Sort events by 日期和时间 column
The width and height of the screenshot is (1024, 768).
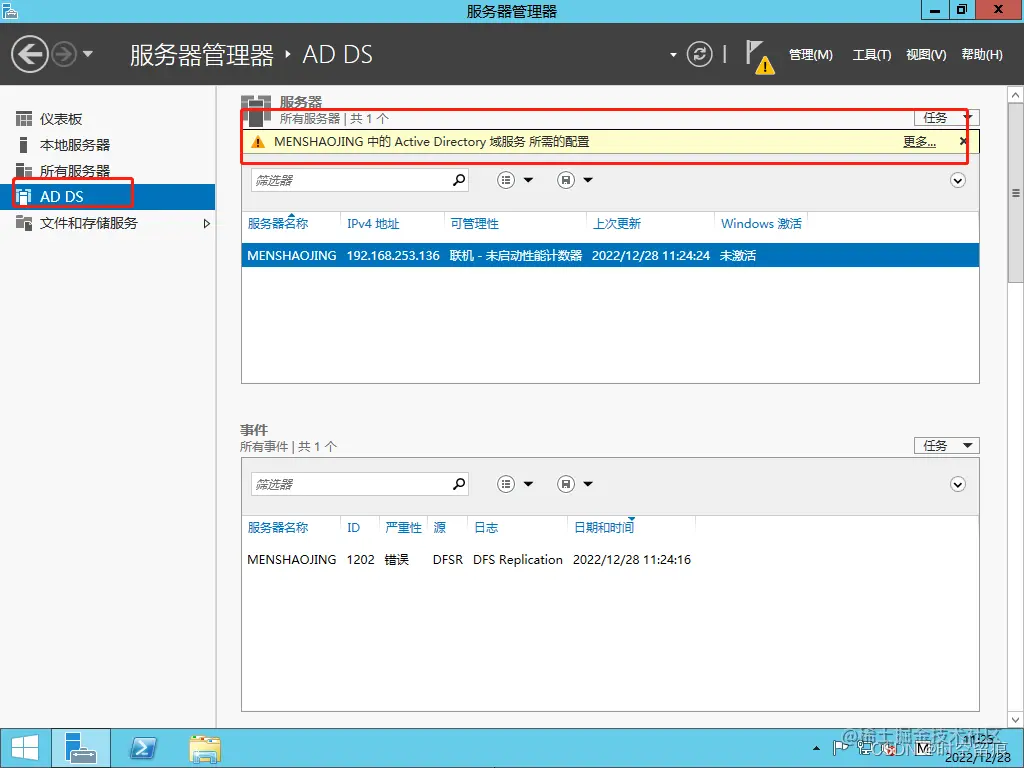point(604,528)
